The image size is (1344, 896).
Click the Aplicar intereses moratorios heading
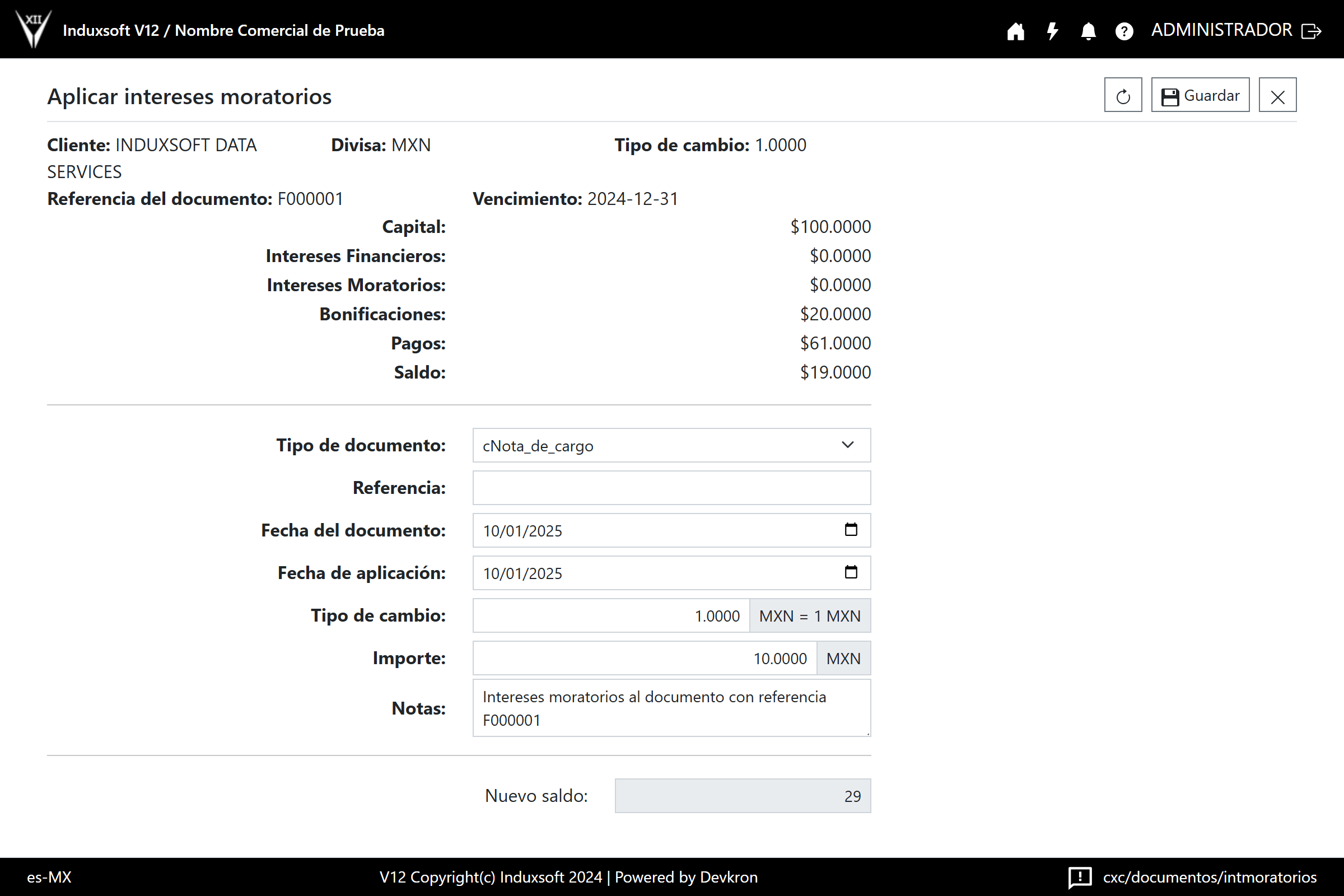coord(189,96)
